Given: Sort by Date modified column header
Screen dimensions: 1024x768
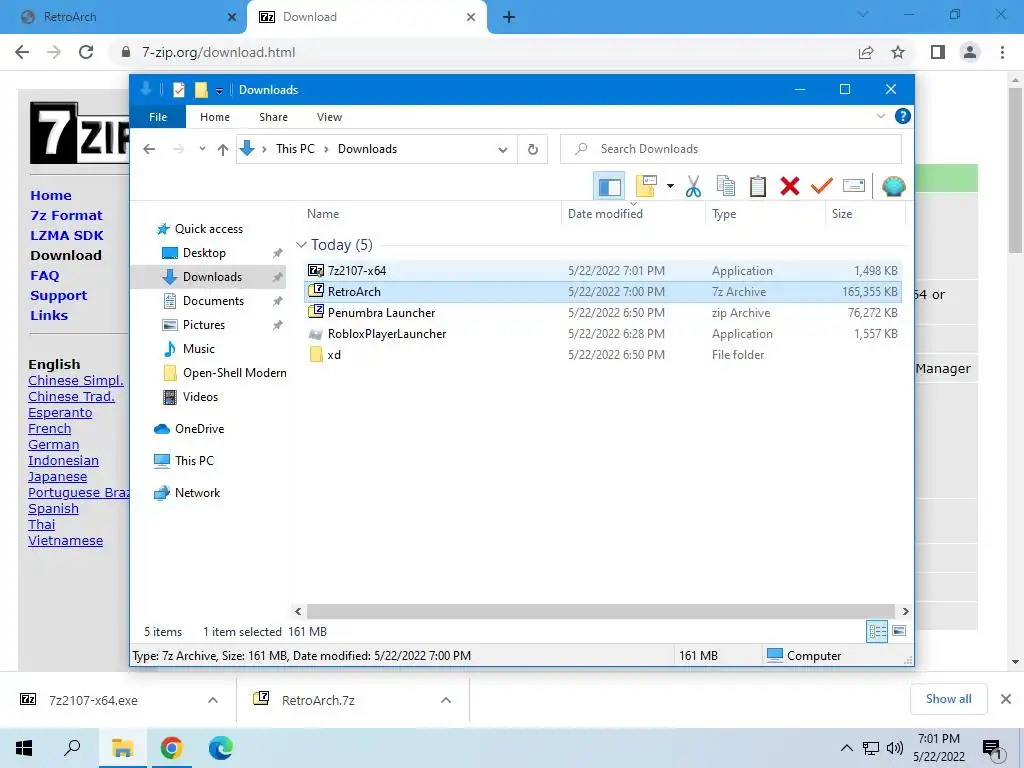Looking at the screenshot, I should (x=633, y=214).
